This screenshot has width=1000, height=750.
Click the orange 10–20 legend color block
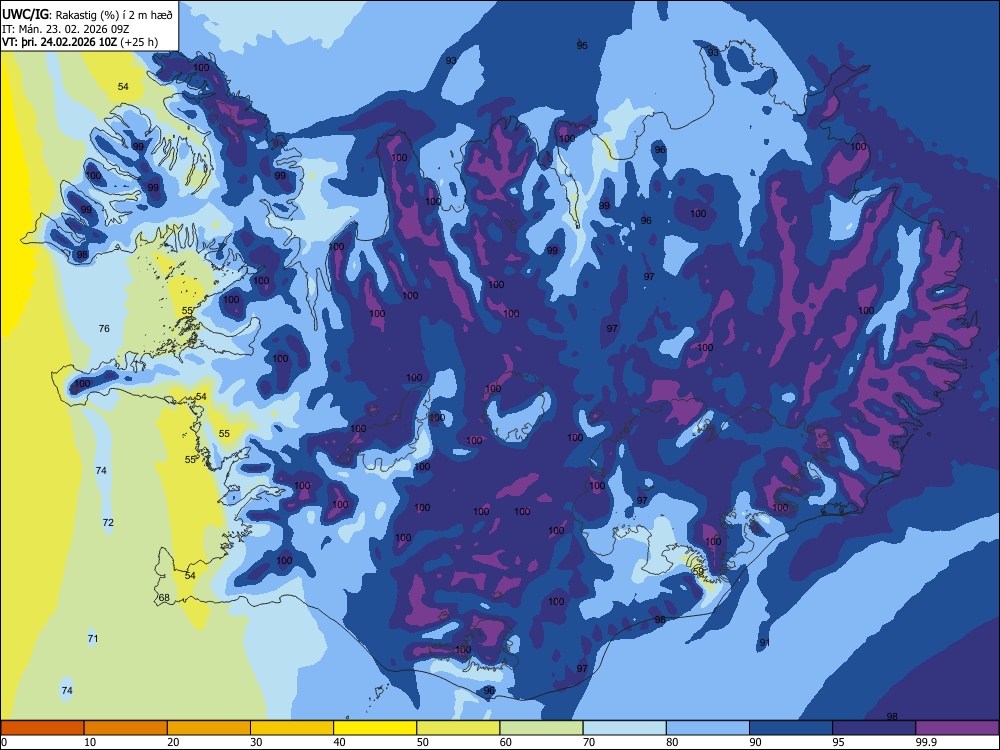(x=126, y=728)
